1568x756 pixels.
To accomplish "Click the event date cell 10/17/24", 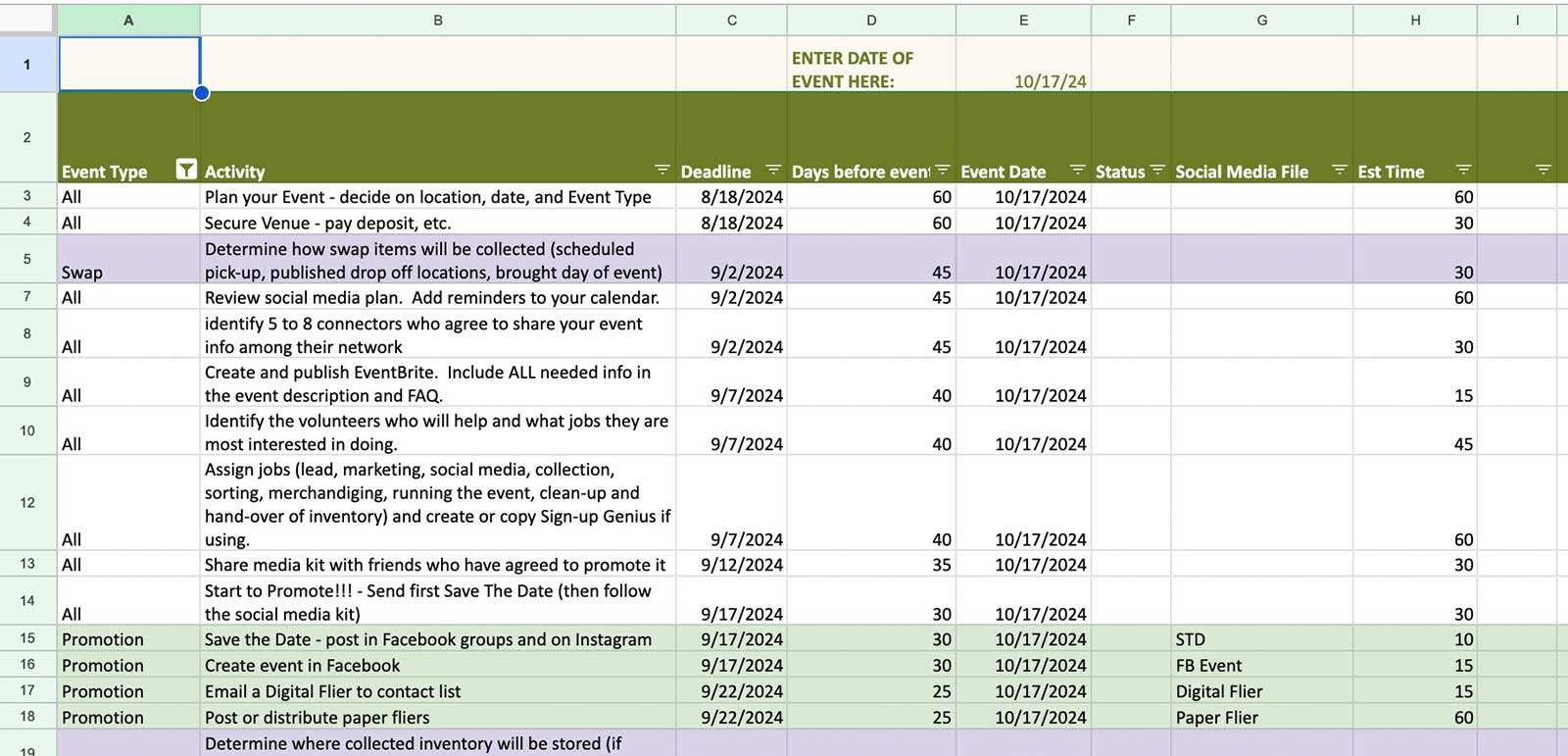I will 1023,65.
